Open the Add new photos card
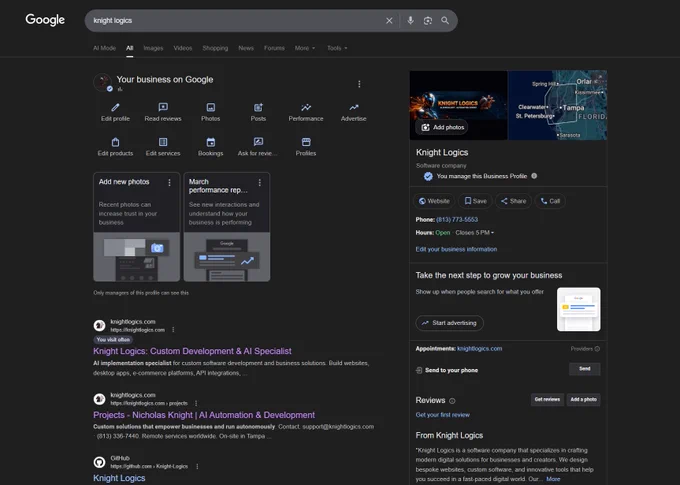This screenshot has height=485, width=680. [x=137, y=227]
